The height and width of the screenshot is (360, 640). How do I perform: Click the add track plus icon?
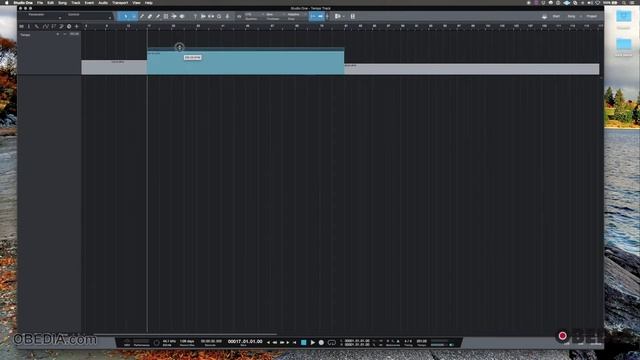(76, 27)
